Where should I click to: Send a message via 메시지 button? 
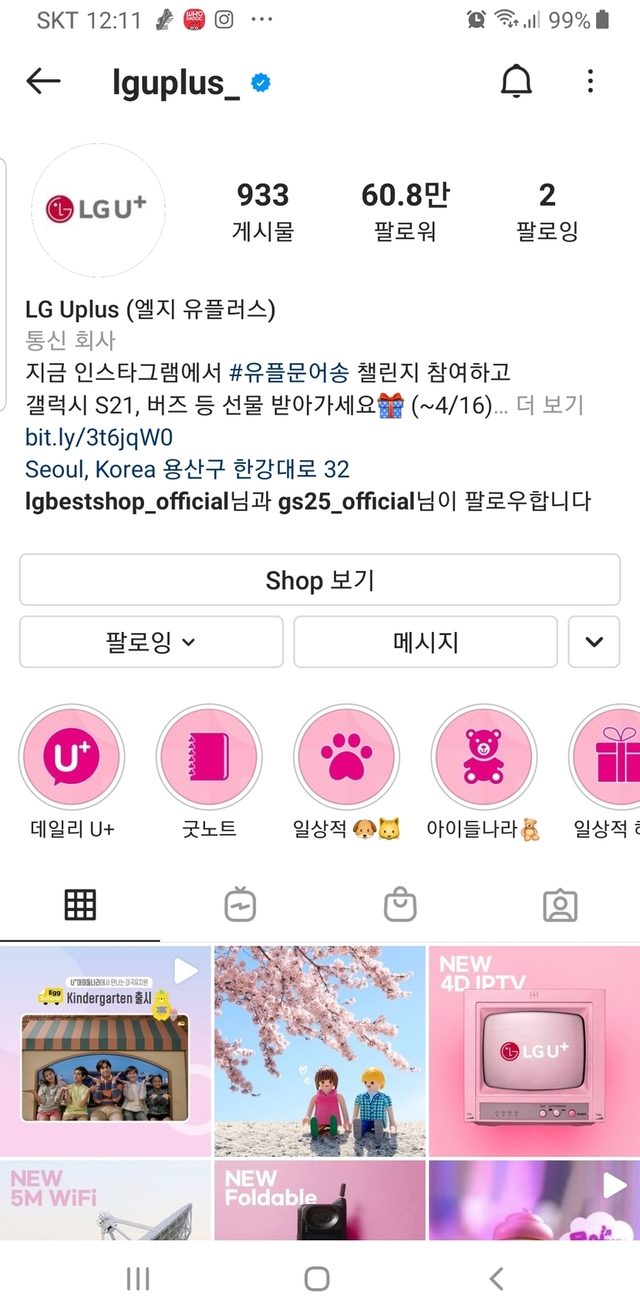tap(425, 642)
